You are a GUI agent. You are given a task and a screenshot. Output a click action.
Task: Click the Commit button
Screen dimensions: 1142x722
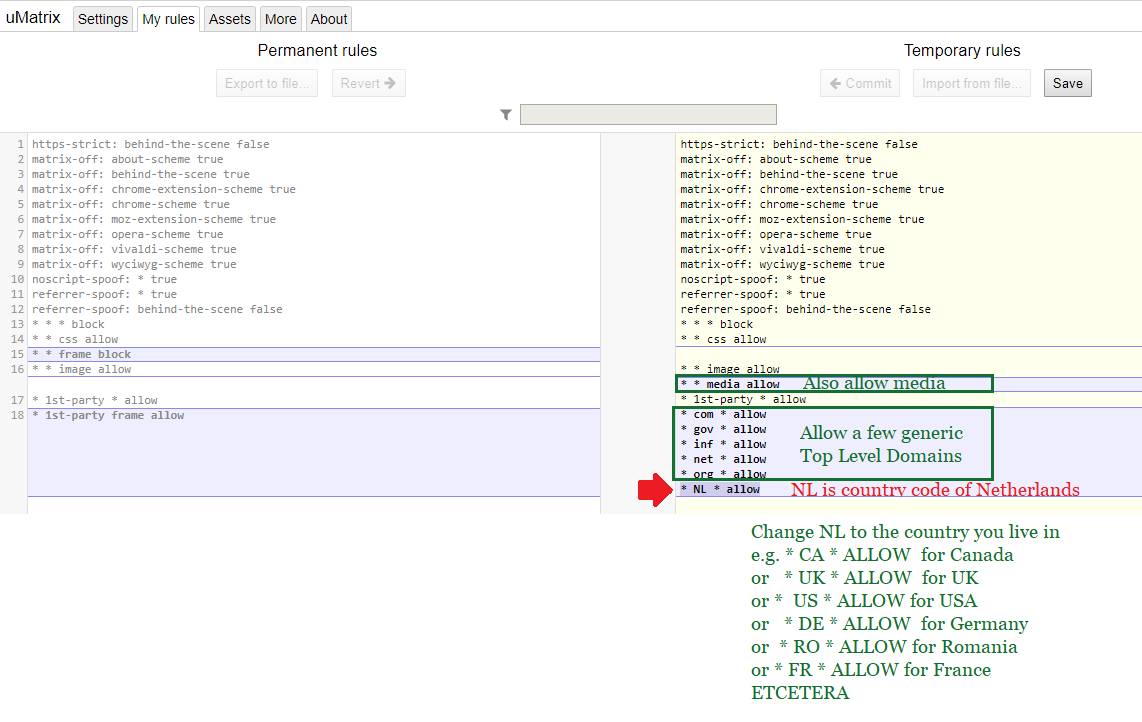pos(860,83)
